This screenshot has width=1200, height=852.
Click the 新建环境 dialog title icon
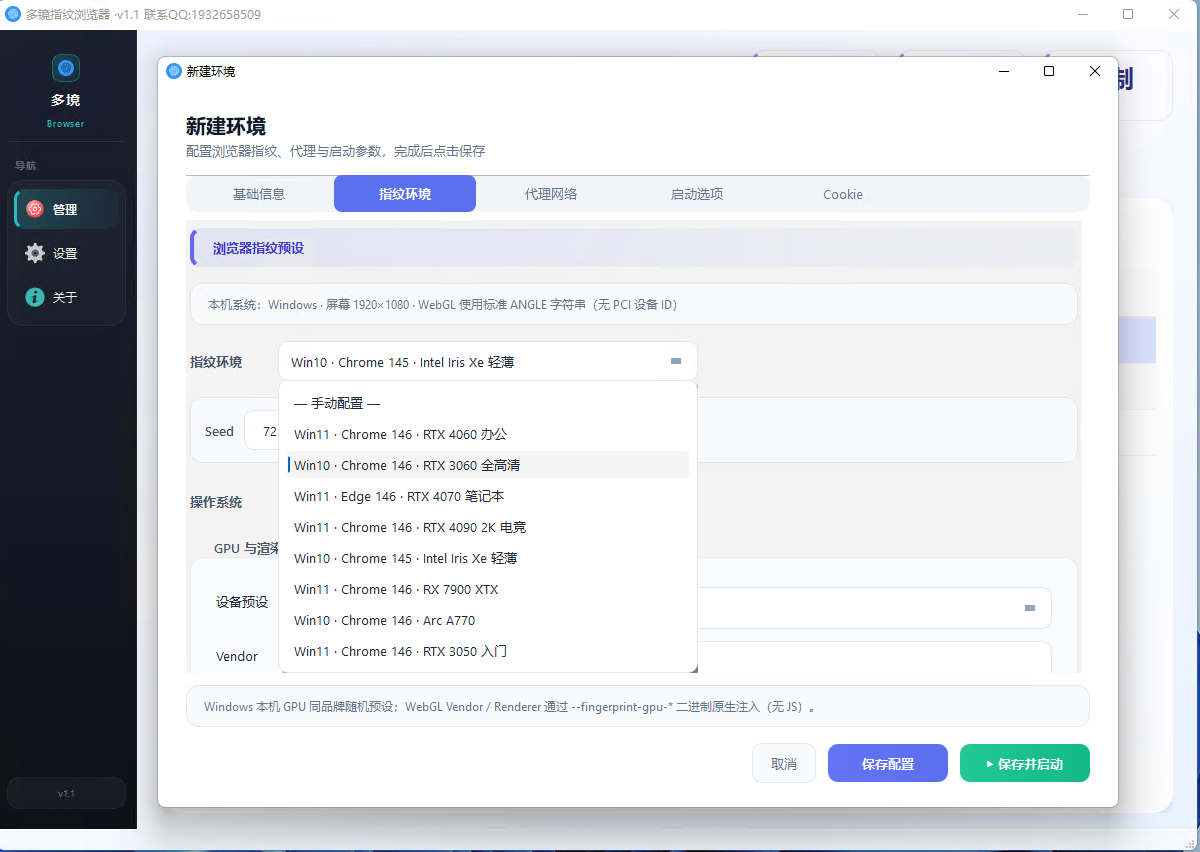coord(174,71)
